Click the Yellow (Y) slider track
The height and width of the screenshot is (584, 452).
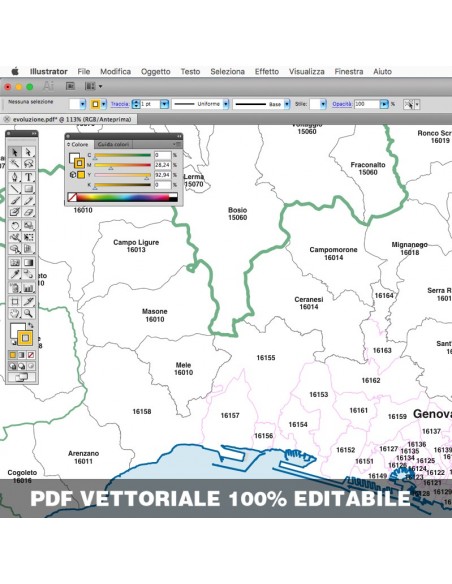122,175
